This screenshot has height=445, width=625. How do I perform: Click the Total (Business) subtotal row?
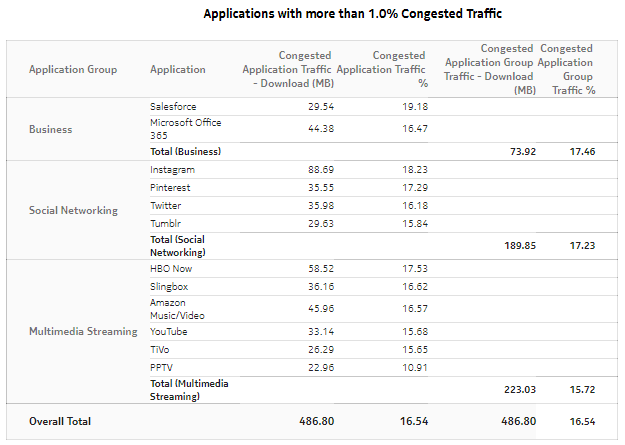(185, 151)
